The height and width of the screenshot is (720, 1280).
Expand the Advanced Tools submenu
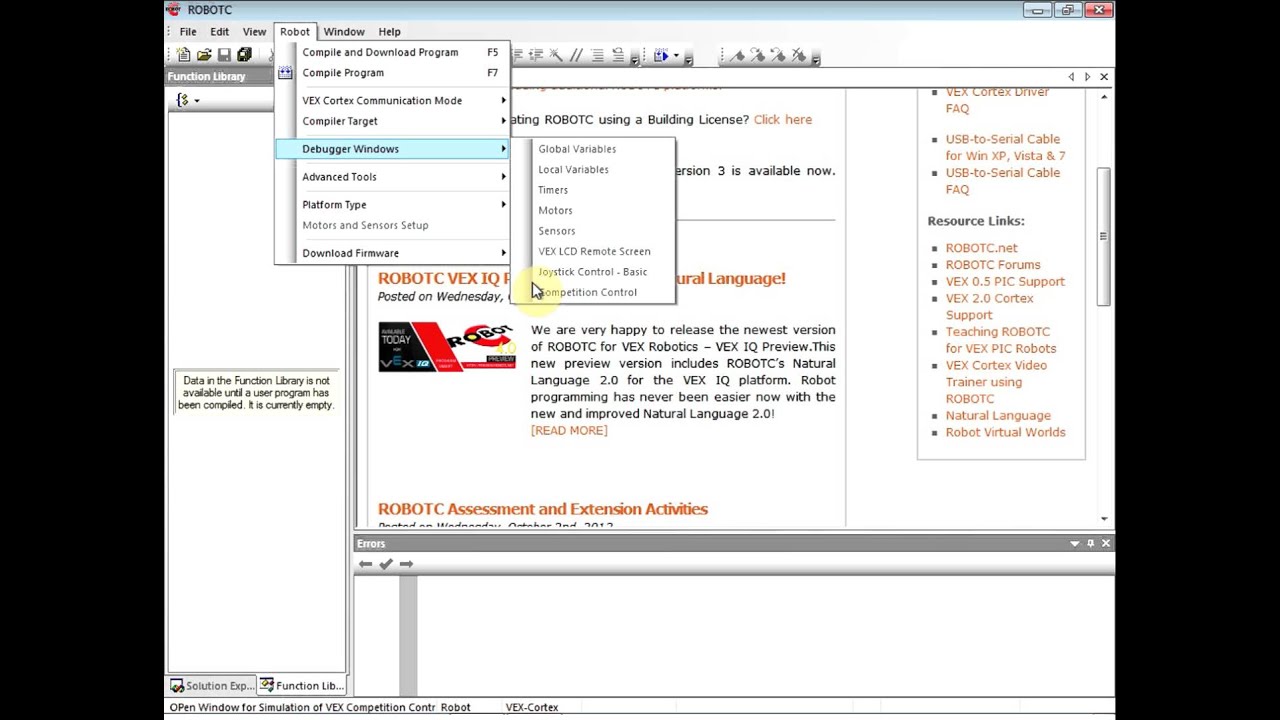click(x=392, y=177)
